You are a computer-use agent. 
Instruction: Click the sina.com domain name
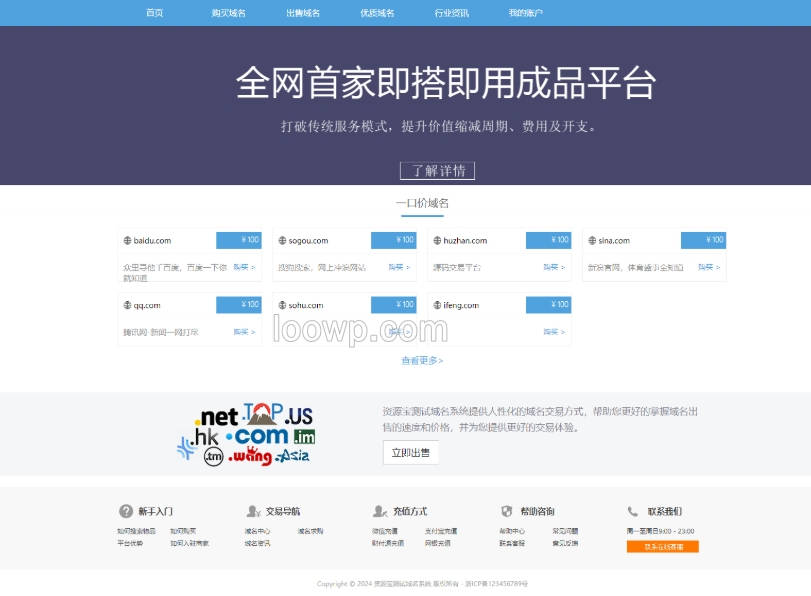point(614,241)
